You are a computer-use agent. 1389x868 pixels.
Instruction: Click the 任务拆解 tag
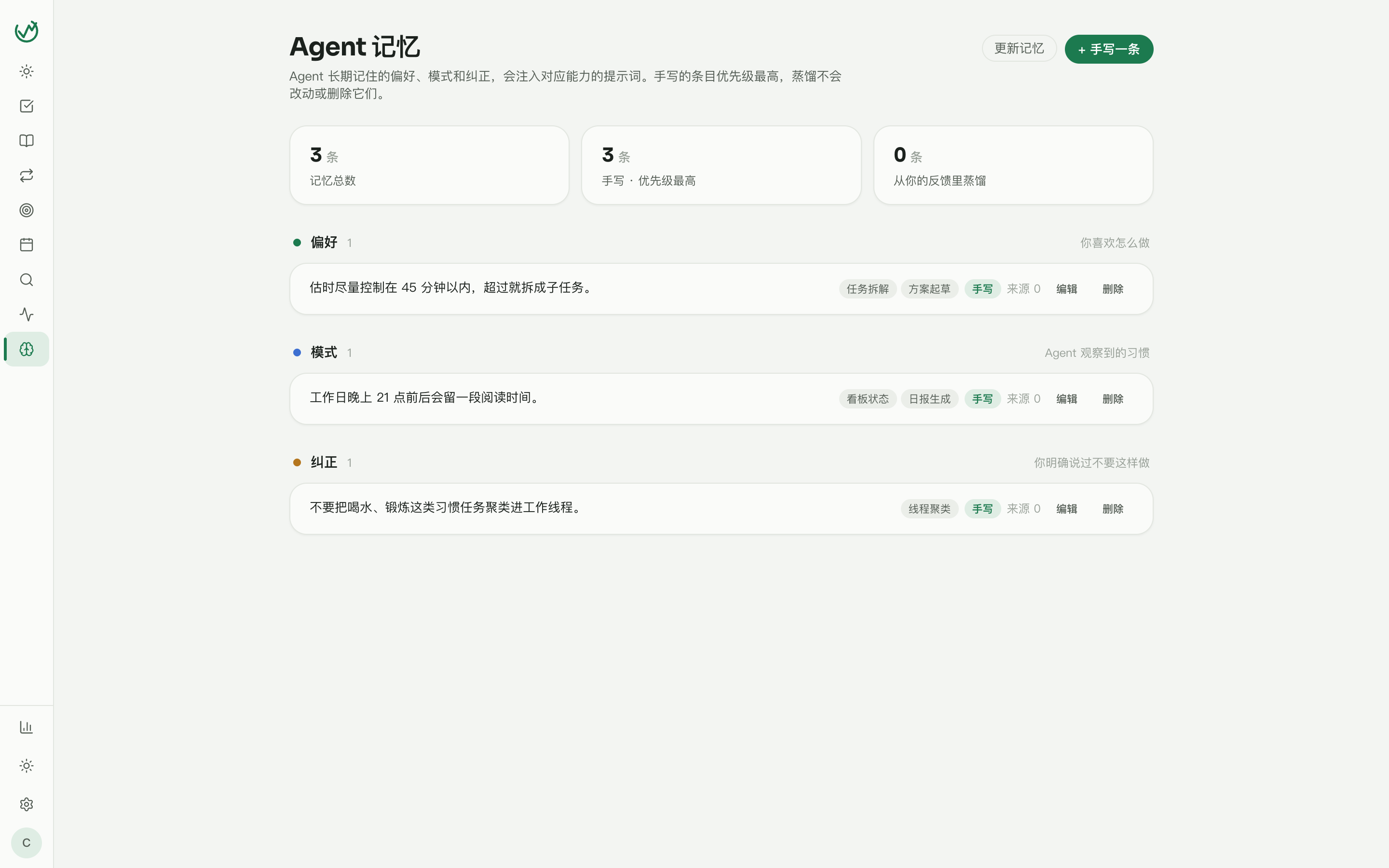click(x=867, y=289)
